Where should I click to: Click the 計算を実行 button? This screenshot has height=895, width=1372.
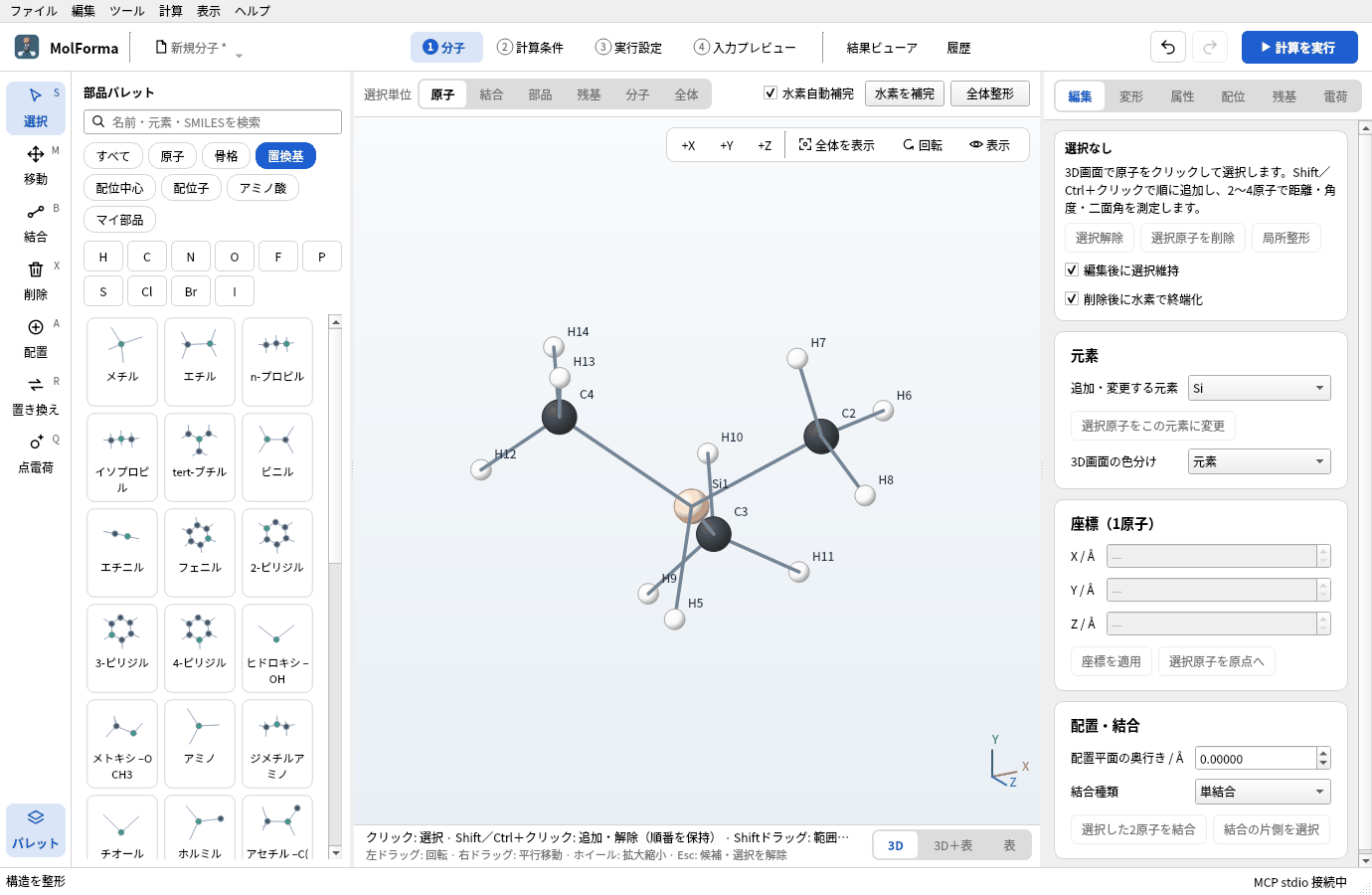tap(1299, 47)
